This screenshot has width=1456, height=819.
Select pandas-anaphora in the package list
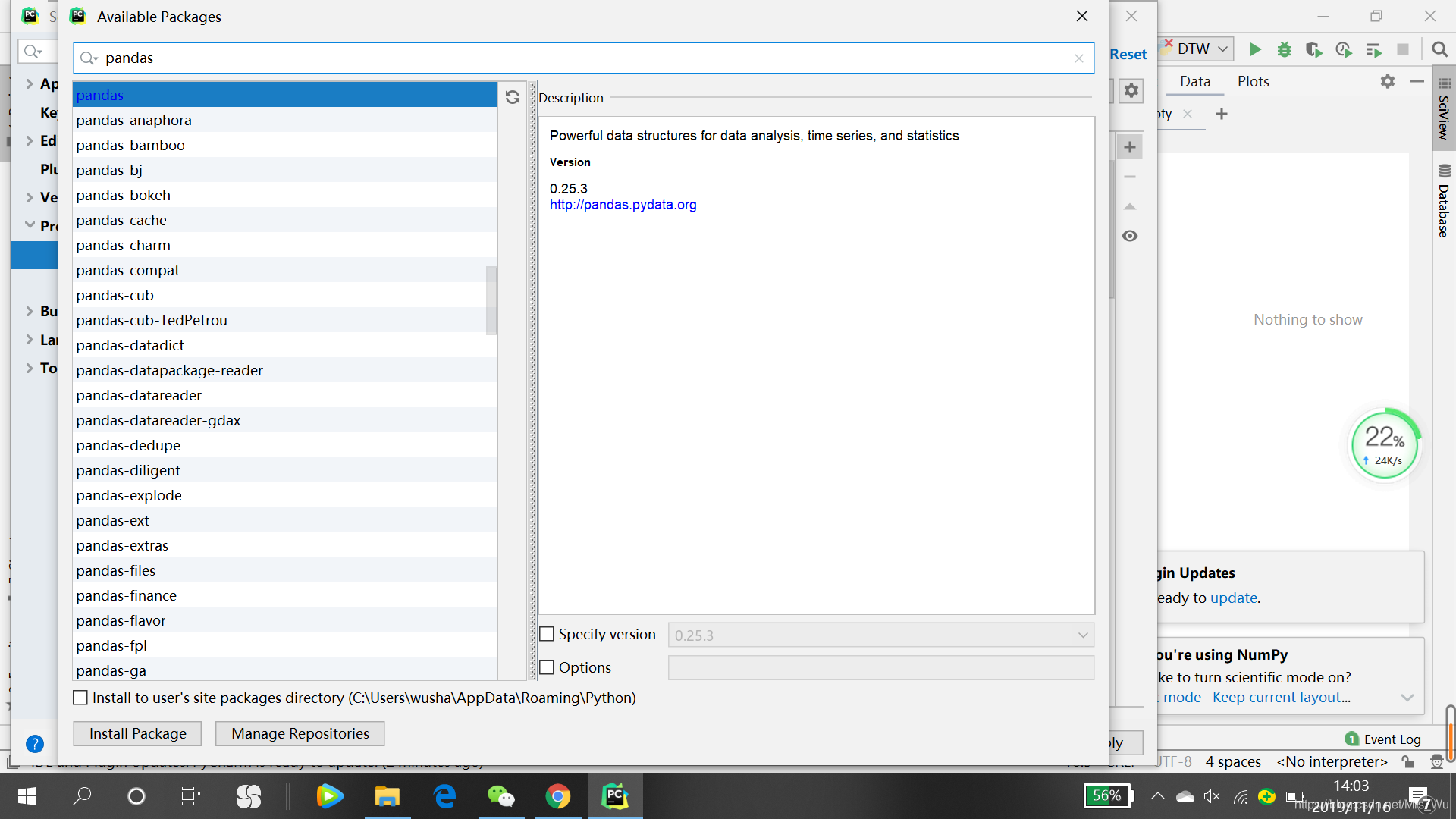(285, 120)
